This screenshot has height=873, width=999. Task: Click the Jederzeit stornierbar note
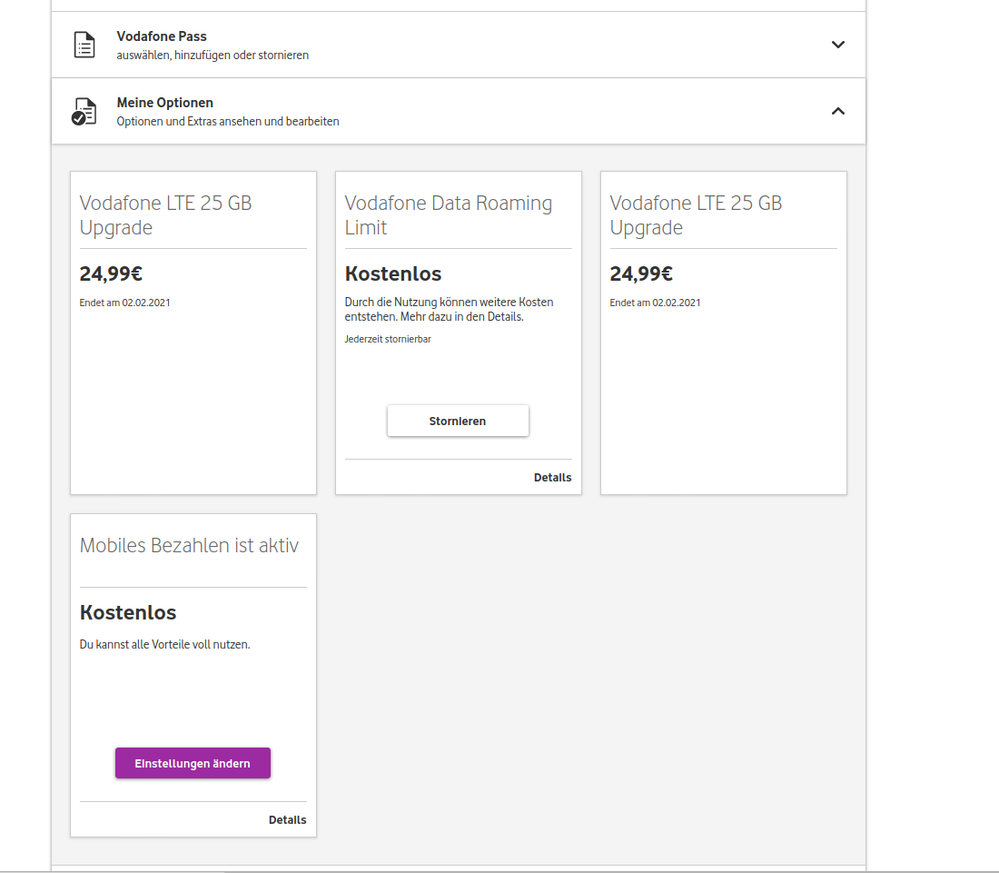pos(388,339)
